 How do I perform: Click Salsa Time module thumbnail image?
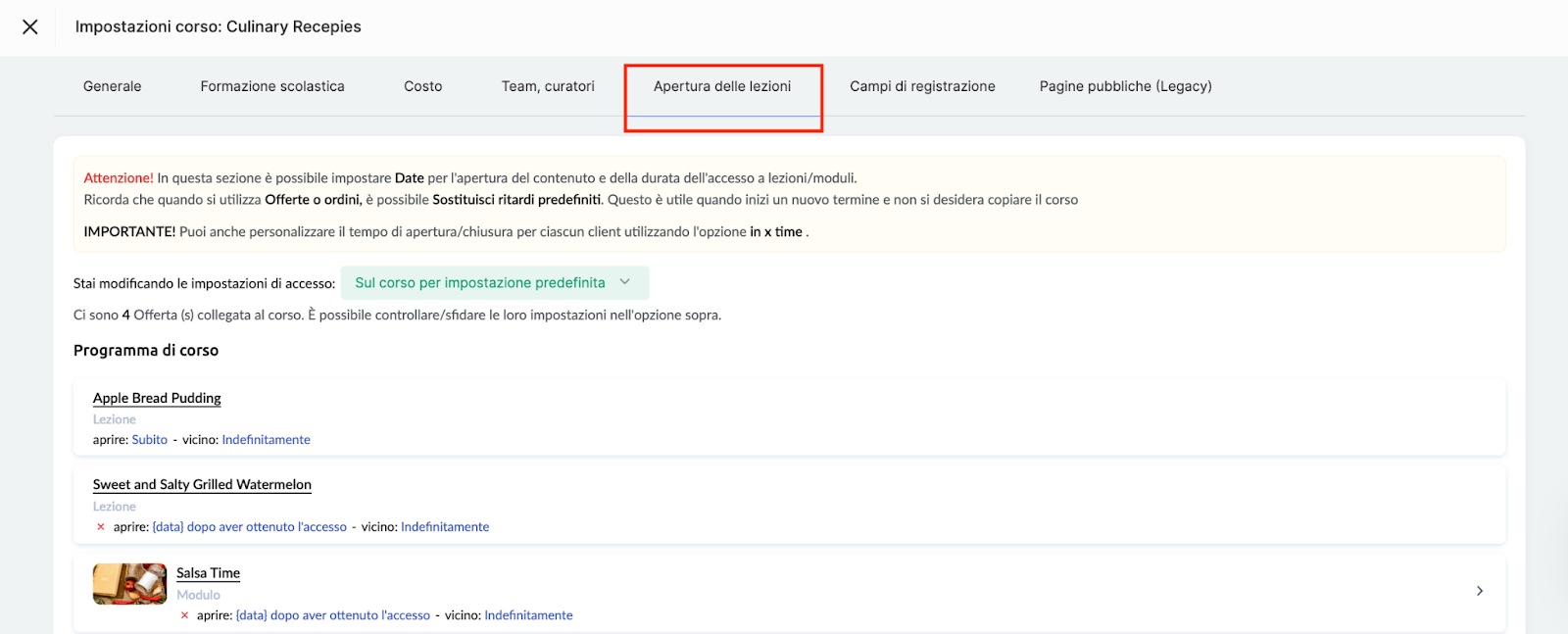pos(129,584)
